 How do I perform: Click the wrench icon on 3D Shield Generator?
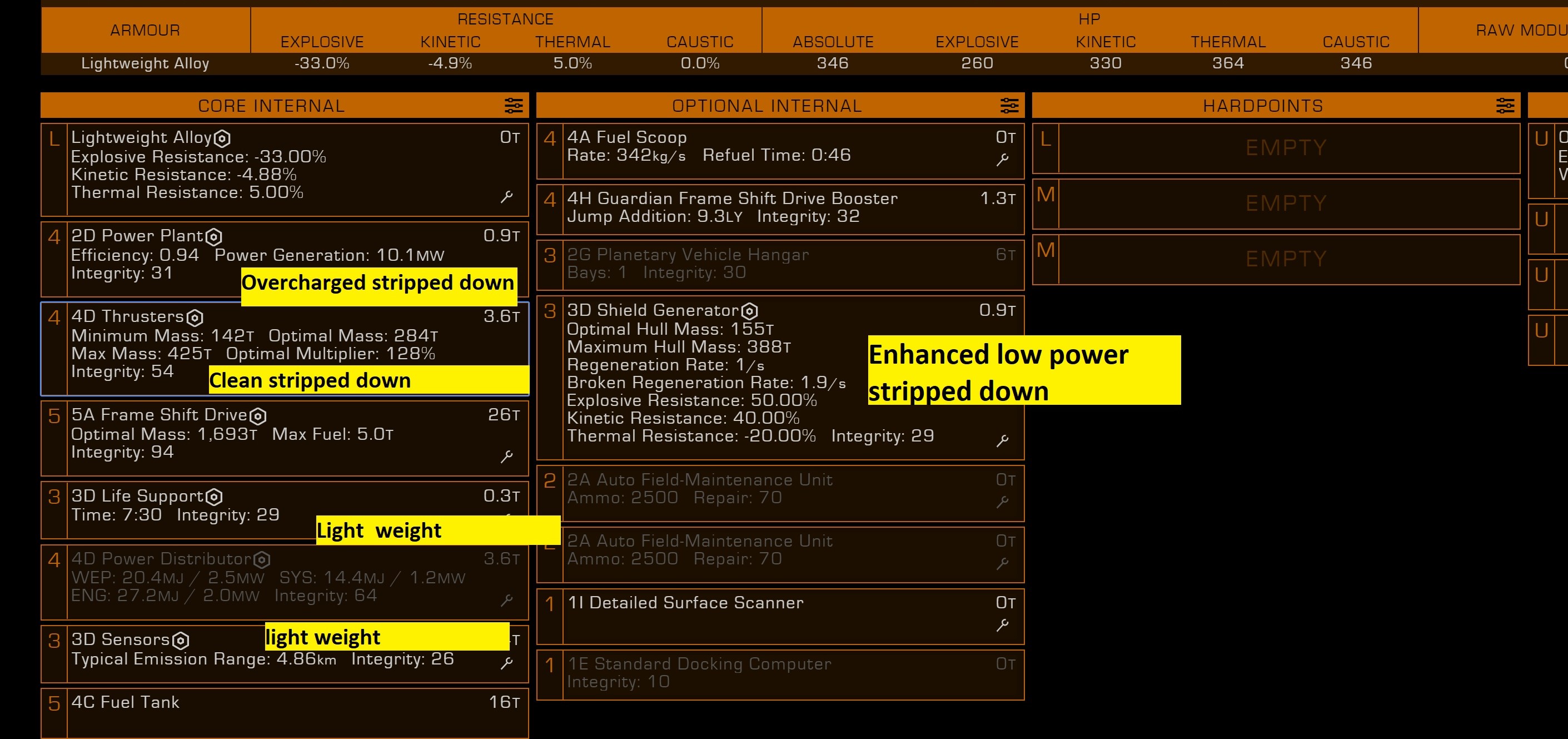(x=1003, y=441)
